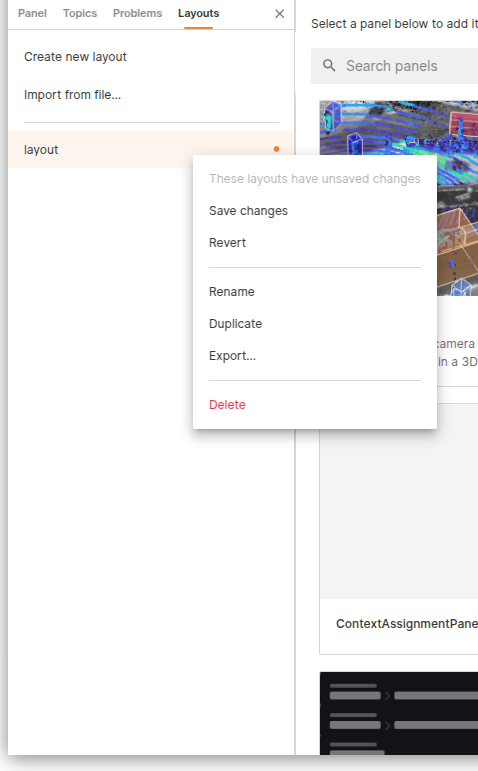This screenshot has height=771, width=478.
Task: Select the dark panel thumbnail below ContextAssignmentPanel
Action: (x=399, y=713)
